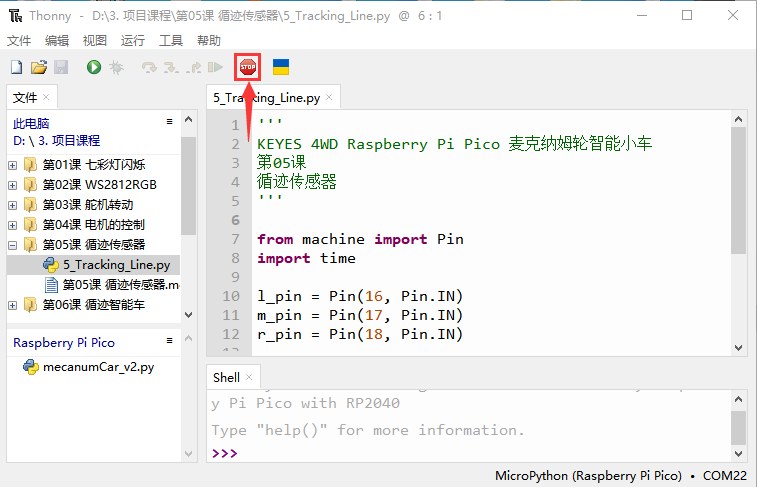Close the Shell tab
757x487 pixels.
[249, 377]
